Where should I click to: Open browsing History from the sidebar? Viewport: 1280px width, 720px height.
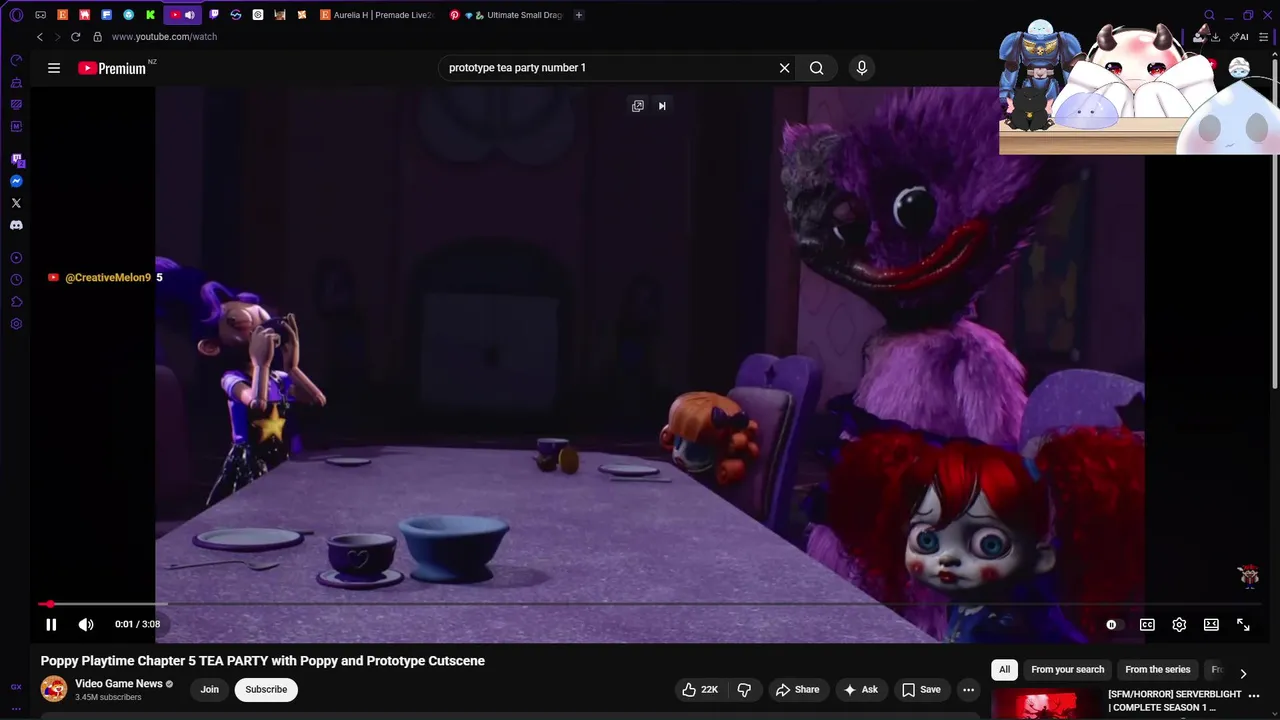(16, 280)
